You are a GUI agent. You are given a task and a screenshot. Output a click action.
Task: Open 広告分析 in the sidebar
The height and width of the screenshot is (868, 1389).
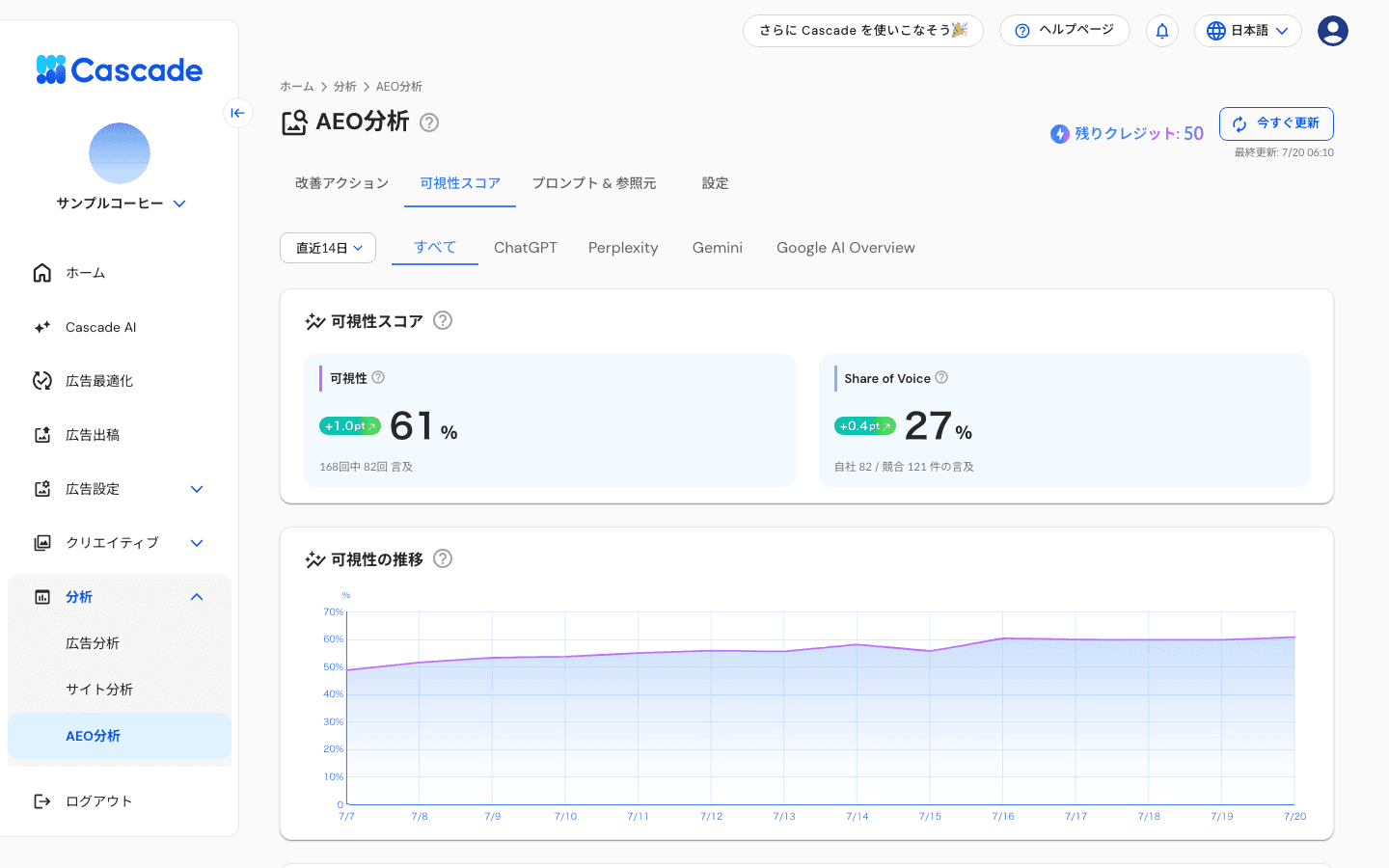[120, 643]
